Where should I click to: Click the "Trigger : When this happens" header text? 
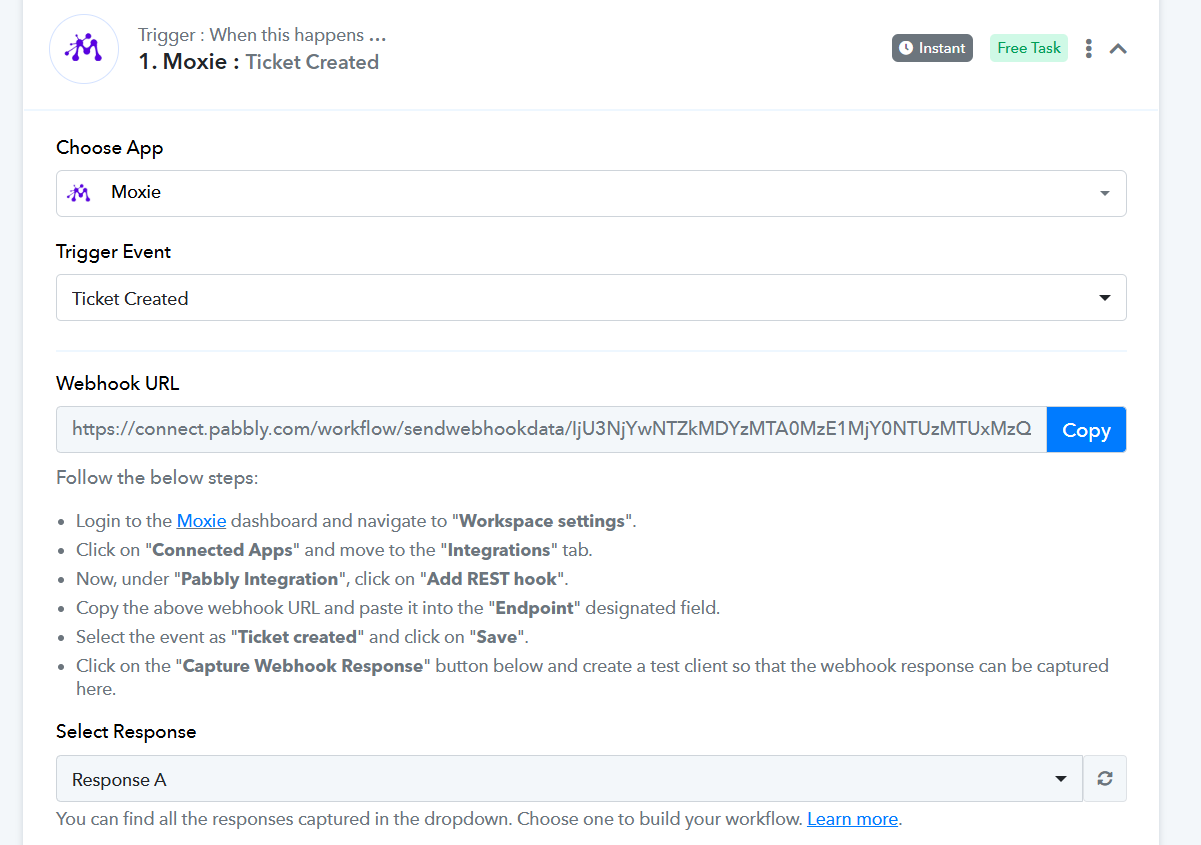coord(262,35)
